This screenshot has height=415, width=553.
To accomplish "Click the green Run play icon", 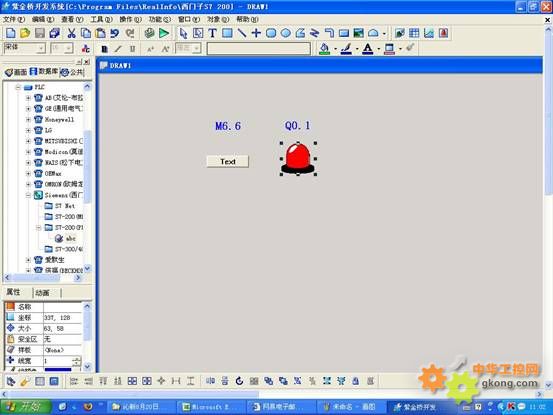I will [x=164, y=33].
